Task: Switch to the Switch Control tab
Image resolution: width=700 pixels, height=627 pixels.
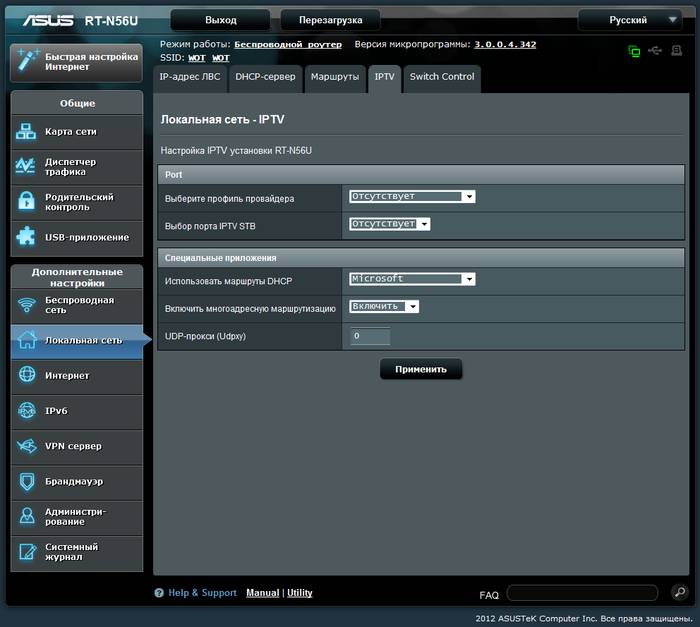Action: click(442, 77)
